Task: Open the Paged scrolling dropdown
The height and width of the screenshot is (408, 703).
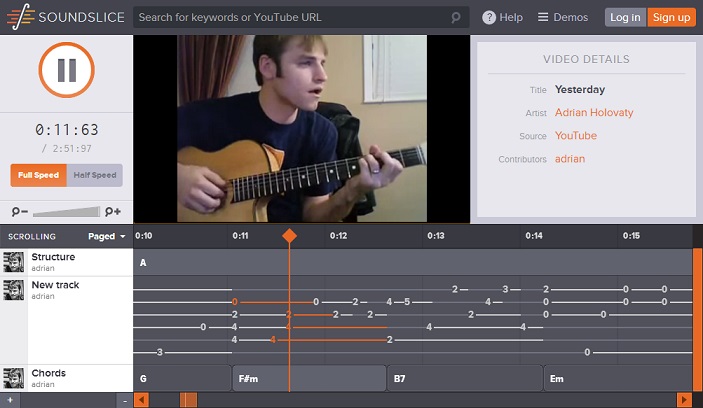Action: tap(107, 237)
